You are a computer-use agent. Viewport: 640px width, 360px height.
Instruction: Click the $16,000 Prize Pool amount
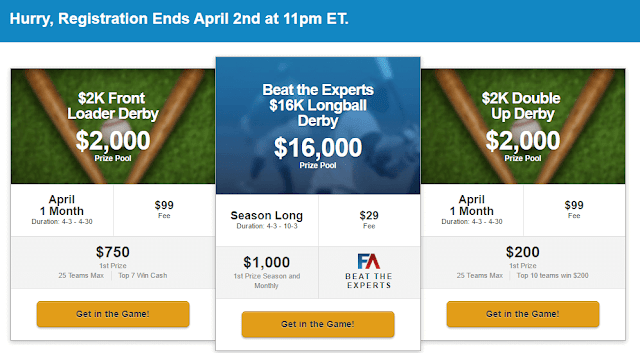(318, 147)
